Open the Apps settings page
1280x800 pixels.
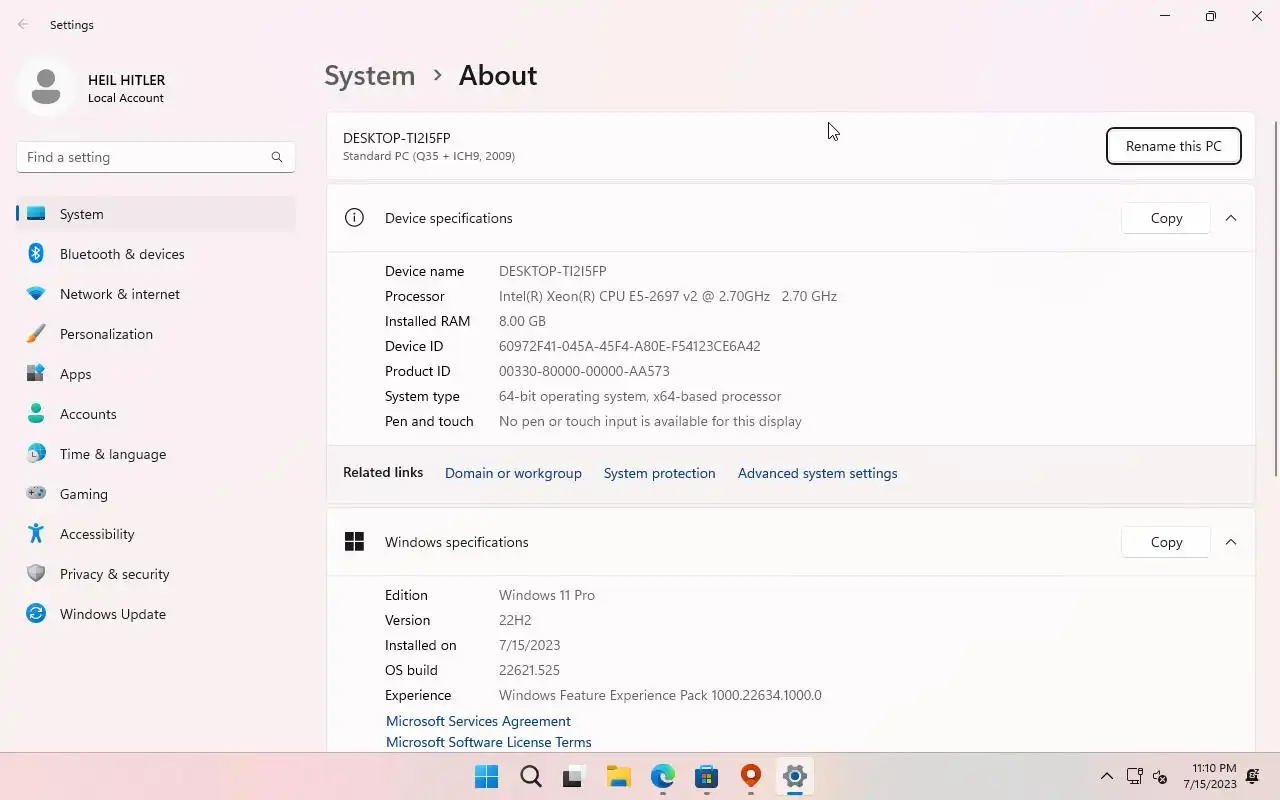click(x=156, y=374)
